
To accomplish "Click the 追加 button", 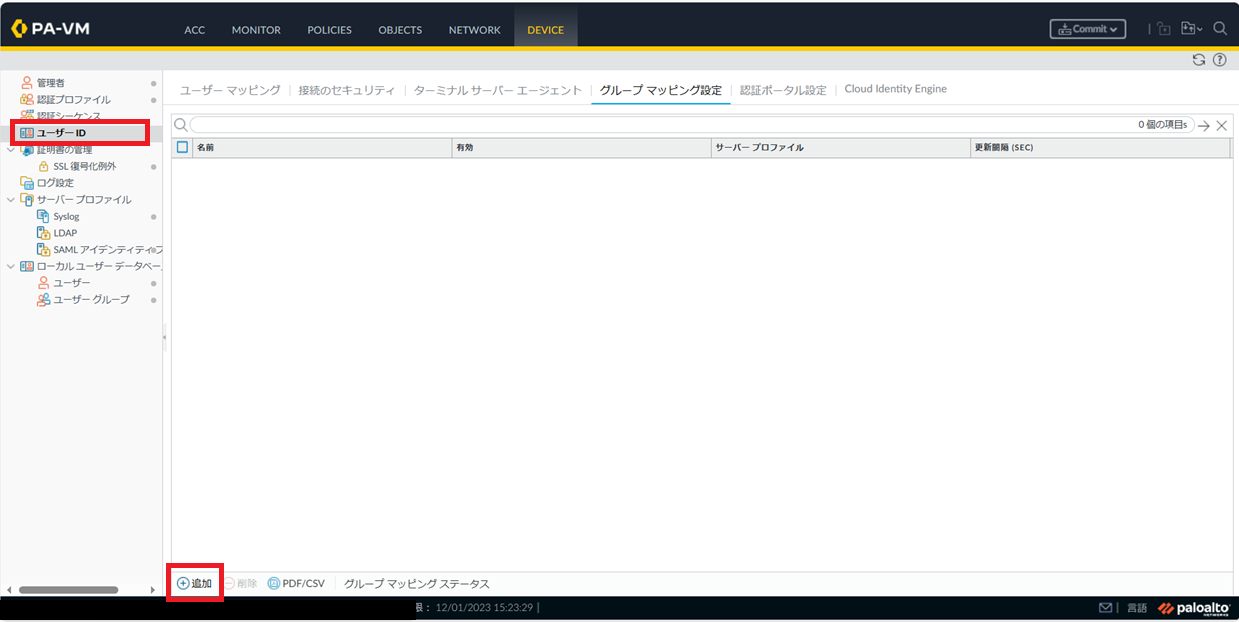I will [x=195, y=583].
